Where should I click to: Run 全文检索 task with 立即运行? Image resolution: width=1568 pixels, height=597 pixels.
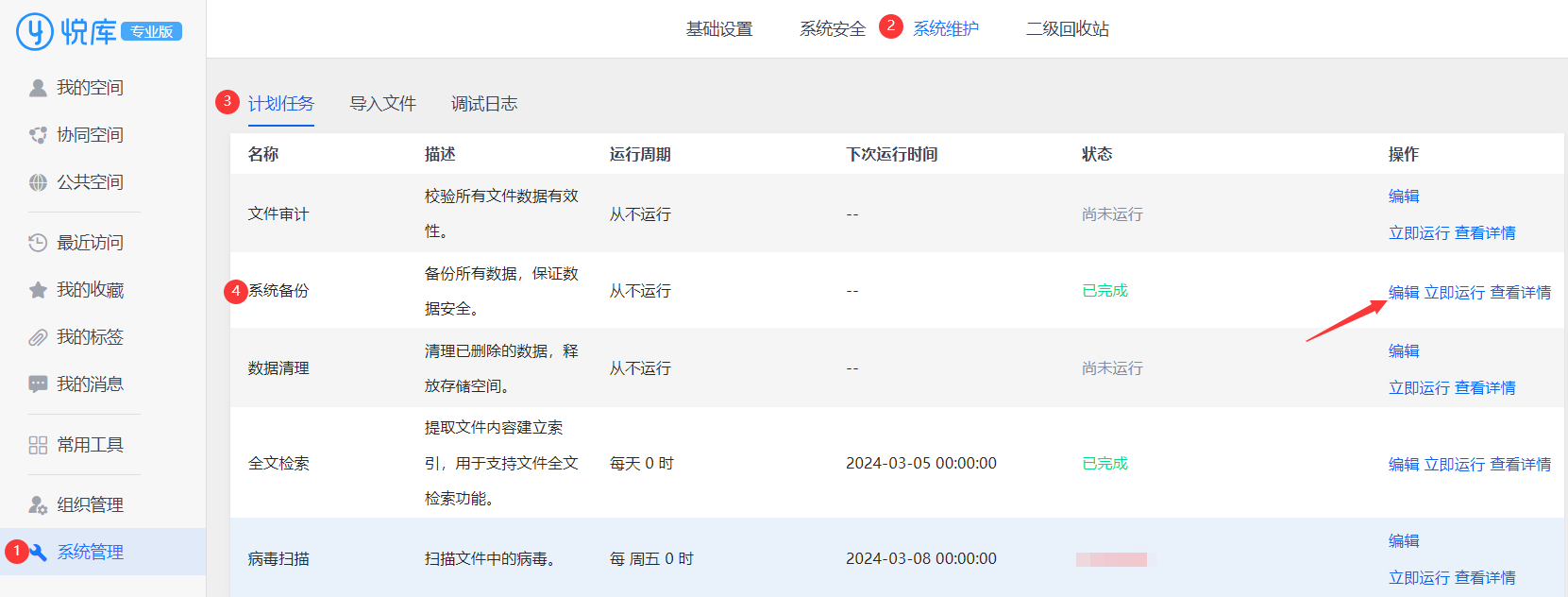pos(1454,465)
